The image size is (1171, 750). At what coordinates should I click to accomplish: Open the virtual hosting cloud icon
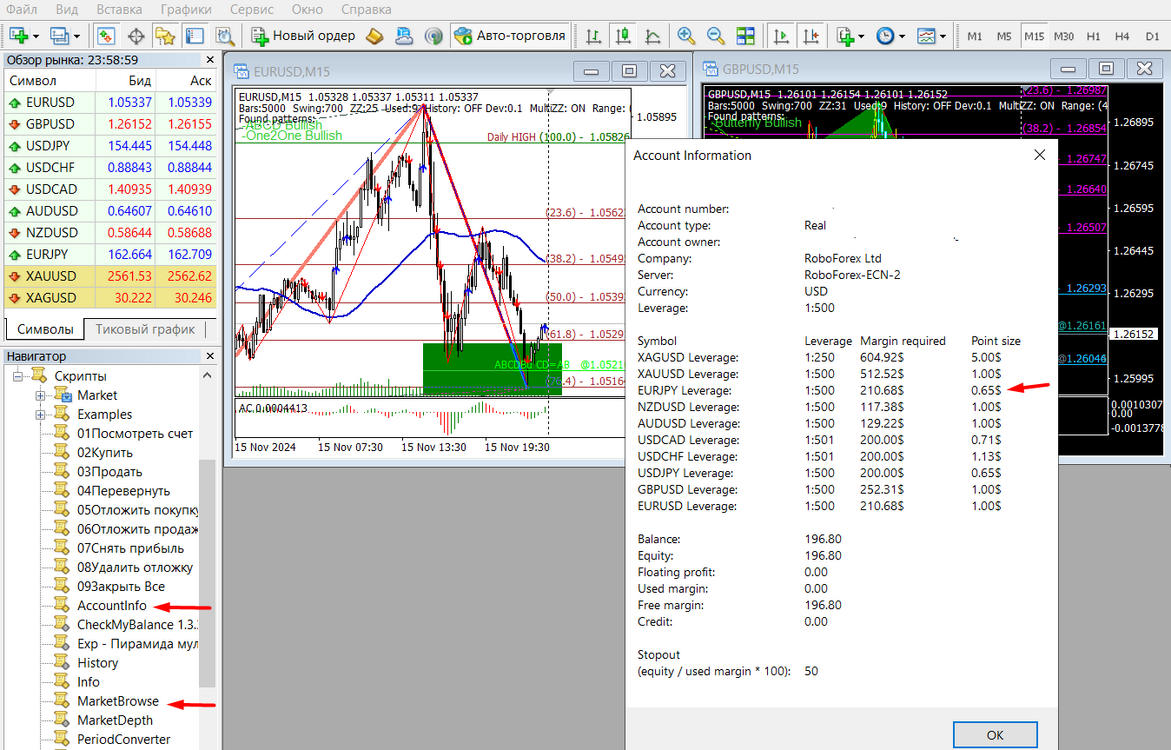click(x=404, y=35)
